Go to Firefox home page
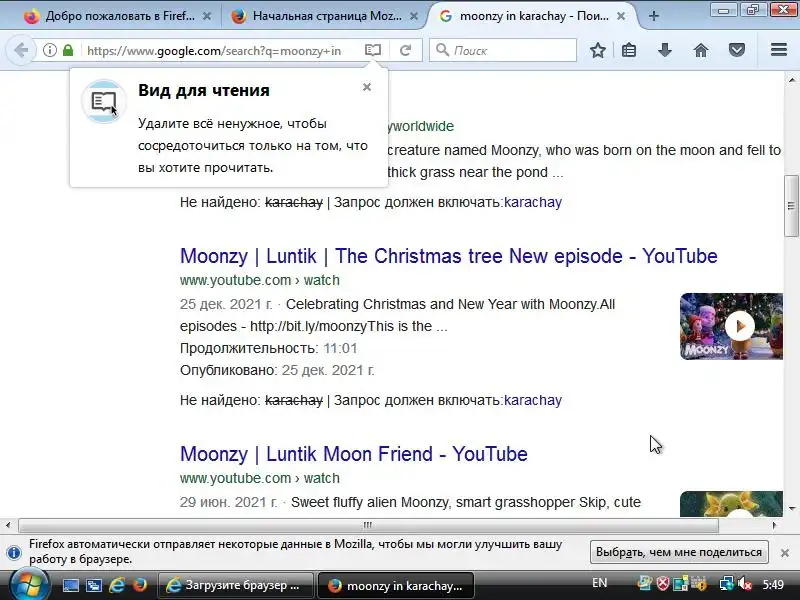This screenshot has width=800, height=600. (701, 50)
